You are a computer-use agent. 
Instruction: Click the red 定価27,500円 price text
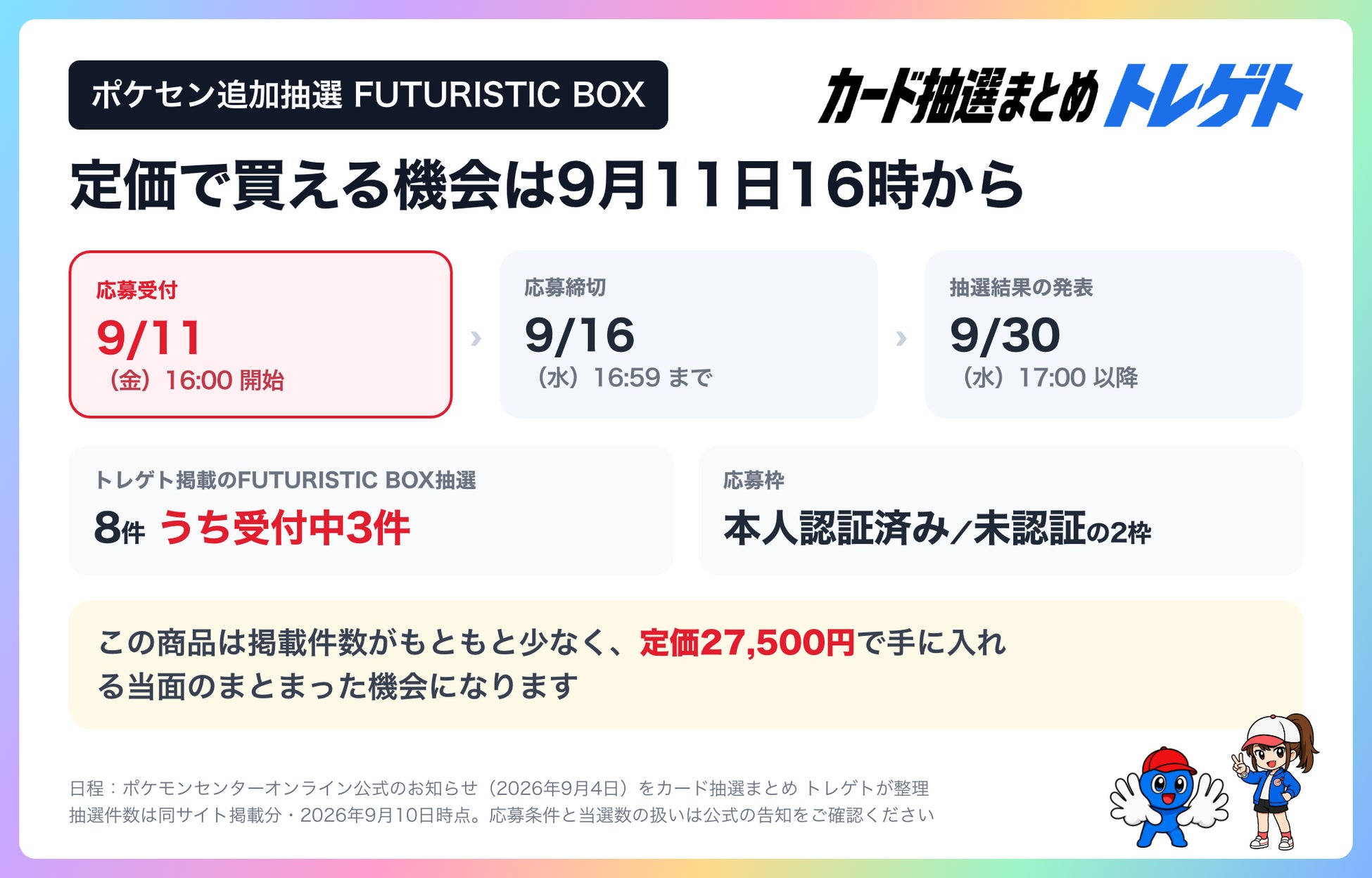click(747, 642)
